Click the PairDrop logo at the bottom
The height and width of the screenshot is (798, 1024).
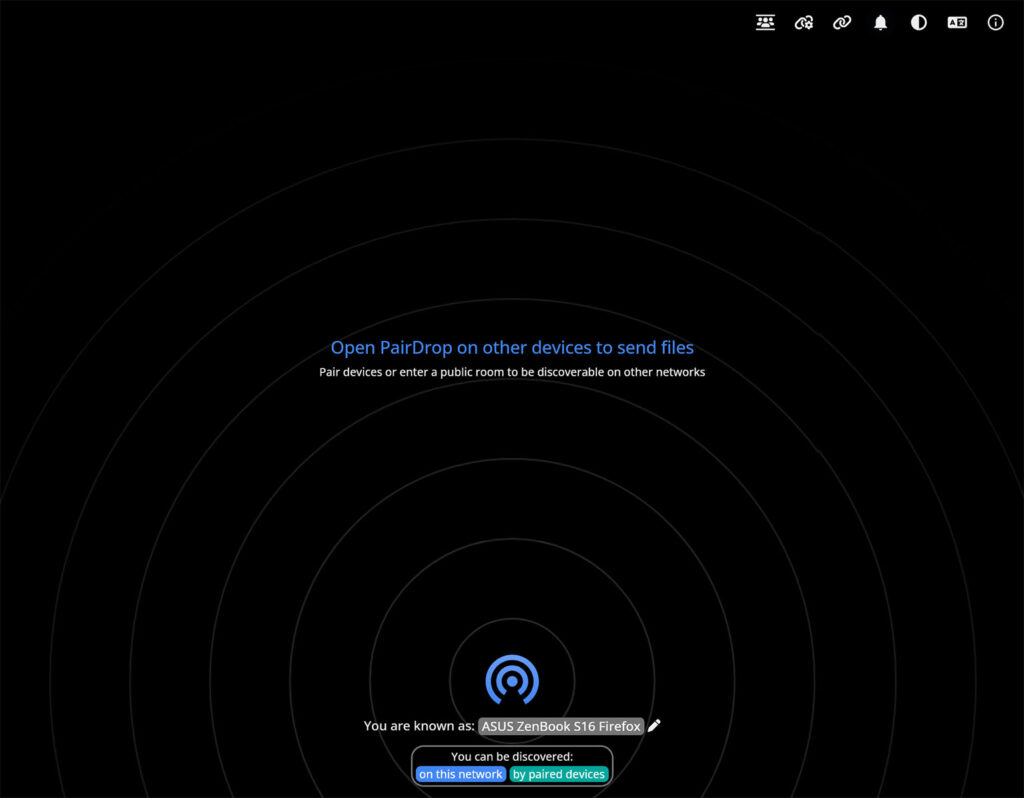(512, 680)
